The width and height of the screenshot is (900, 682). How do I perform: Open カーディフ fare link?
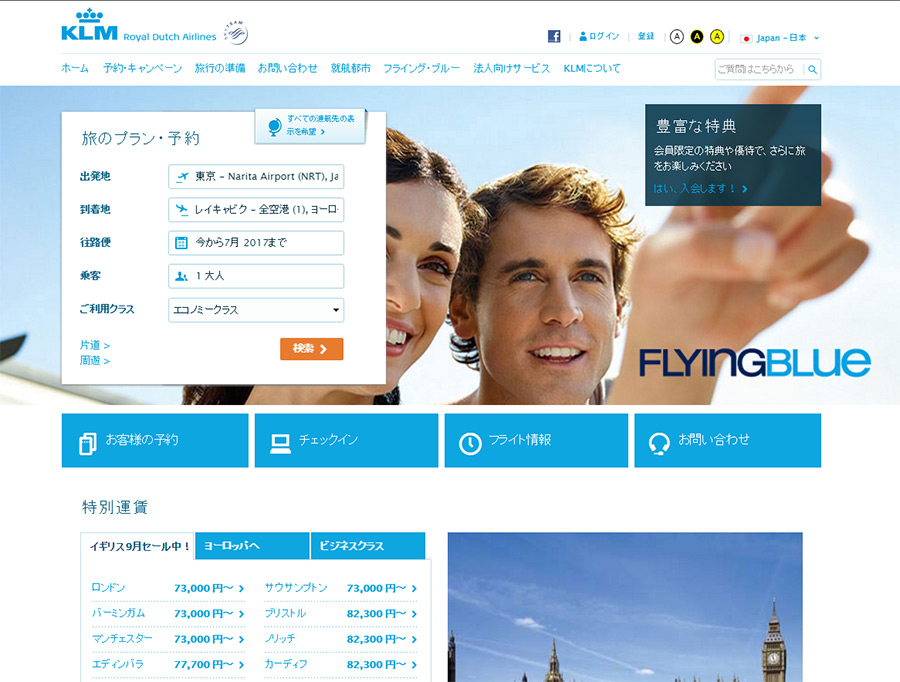[x=340, y=664]
